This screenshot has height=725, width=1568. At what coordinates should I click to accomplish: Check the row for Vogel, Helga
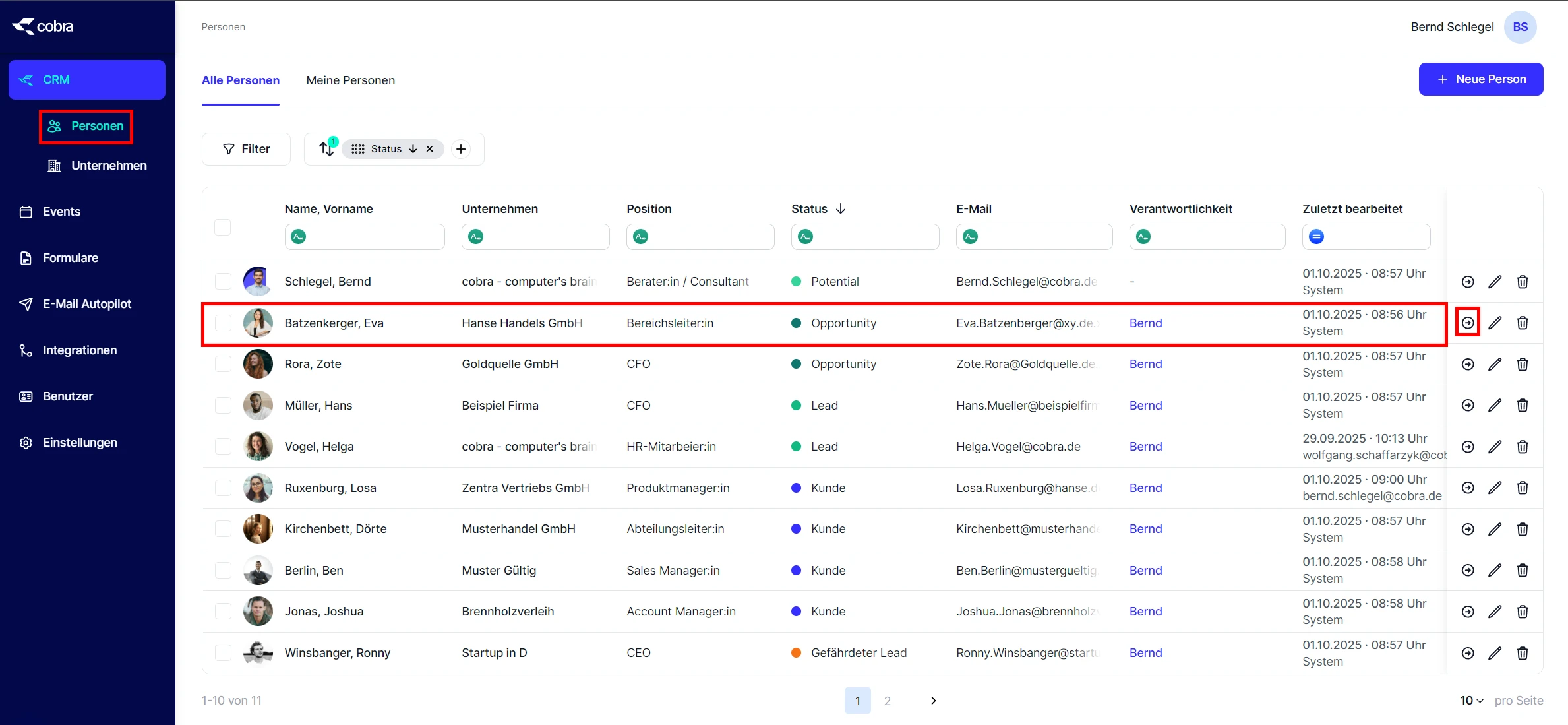tap(223, 447)
